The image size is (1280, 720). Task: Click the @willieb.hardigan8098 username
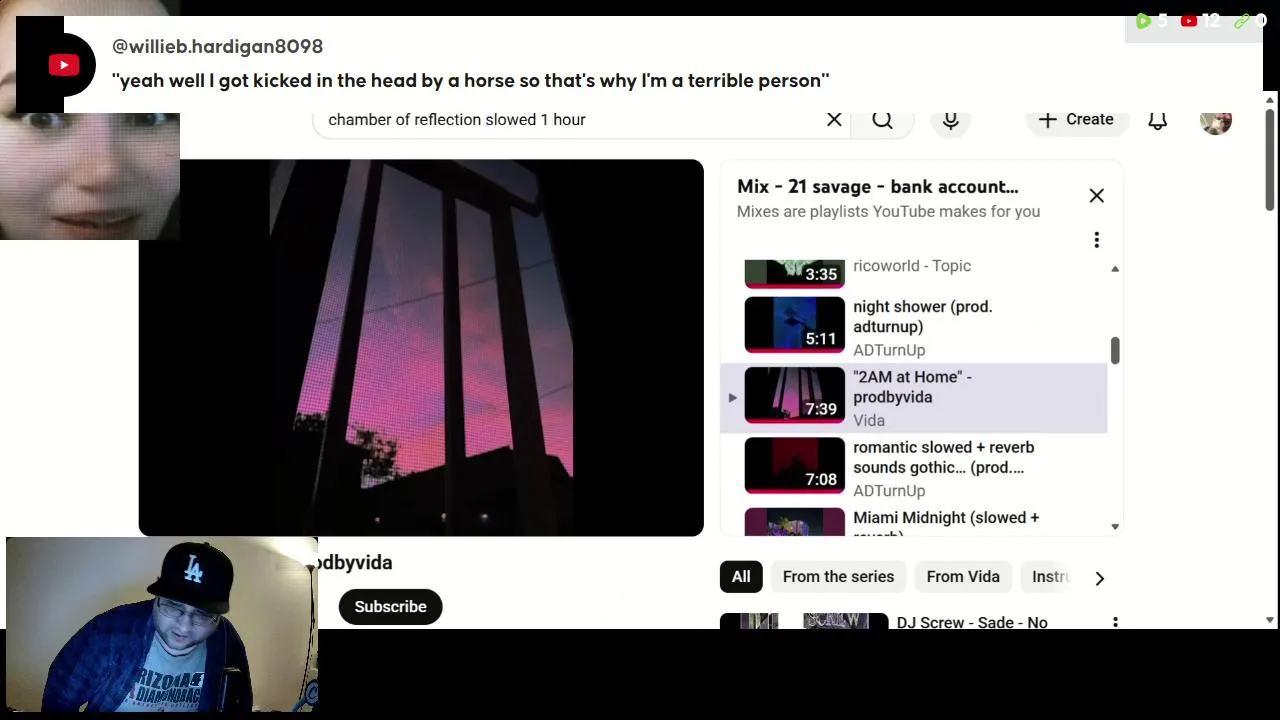tap(217, 46)
